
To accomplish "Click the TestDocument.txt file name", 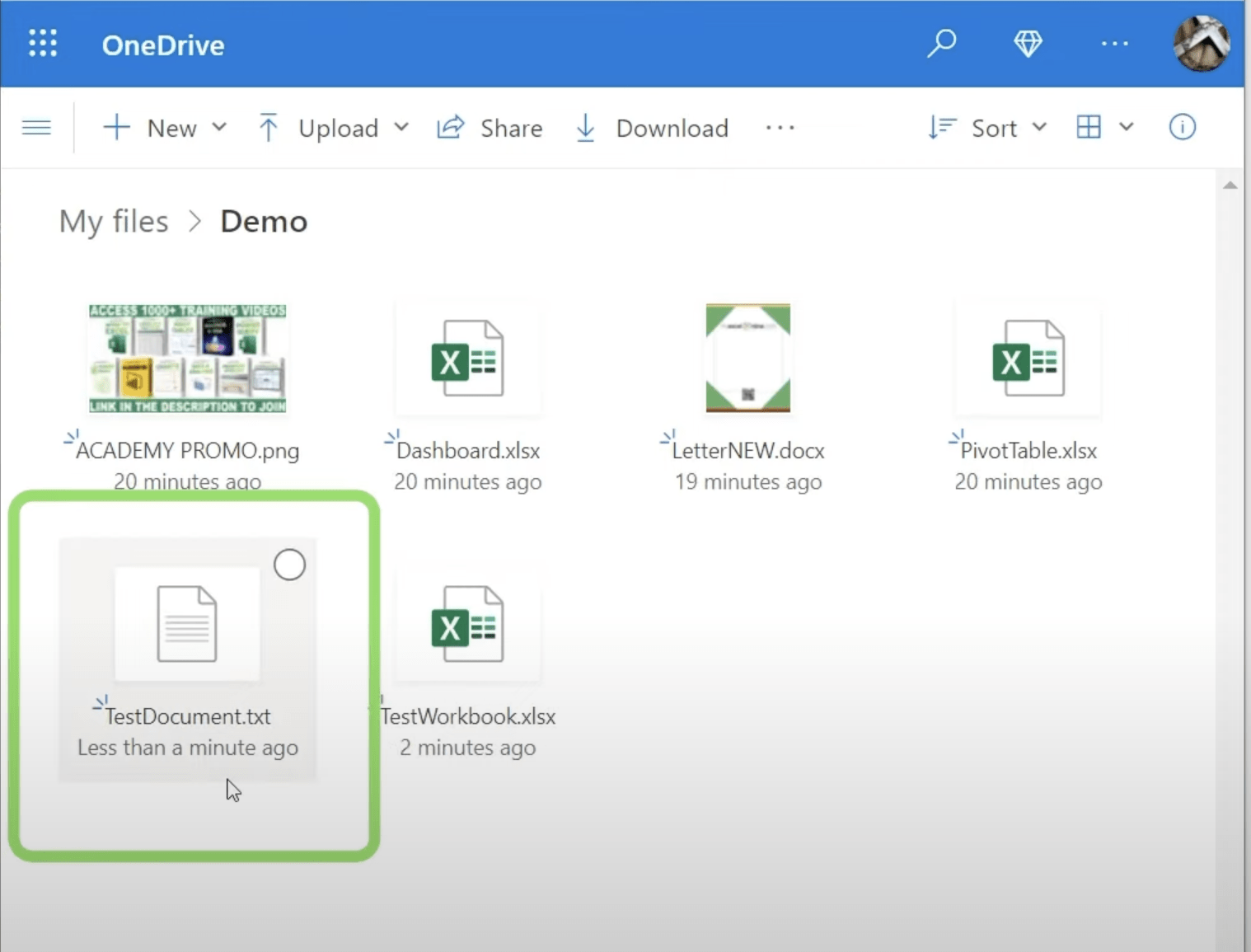I will click(x=188, y=716).
